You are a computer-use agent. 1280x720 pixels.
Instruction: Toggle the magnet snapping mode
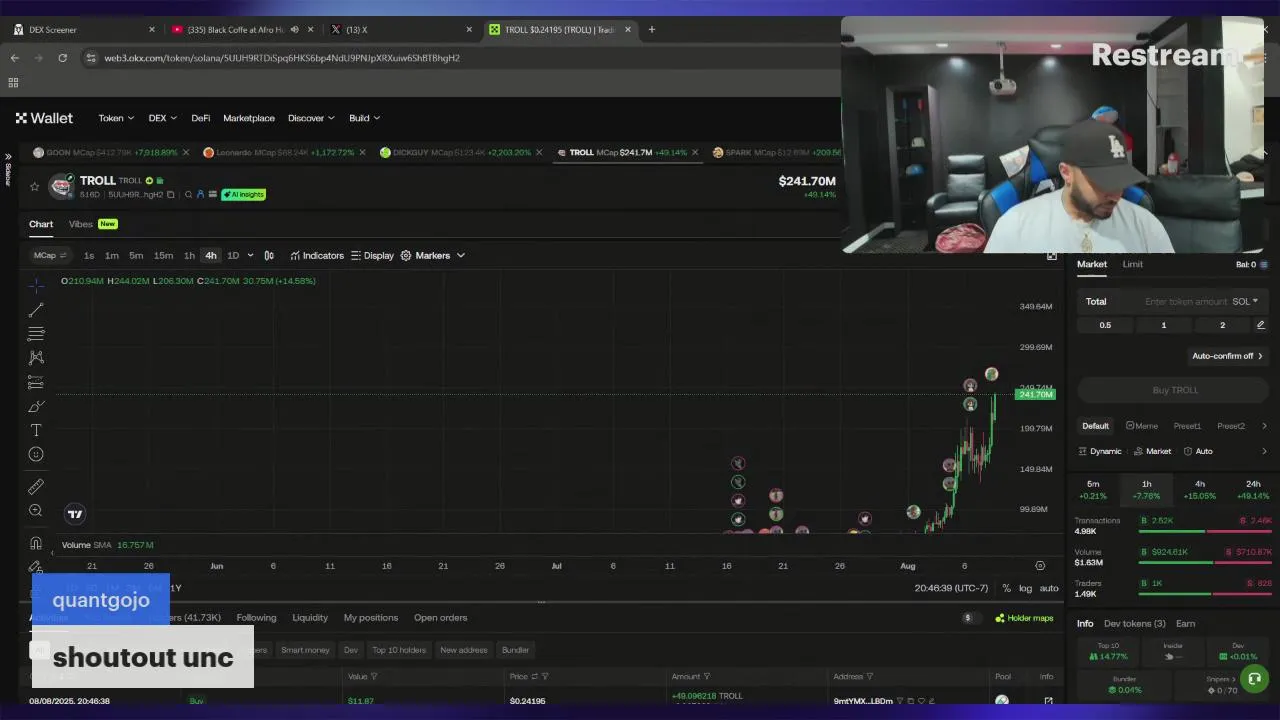click(x=36, y=544)
